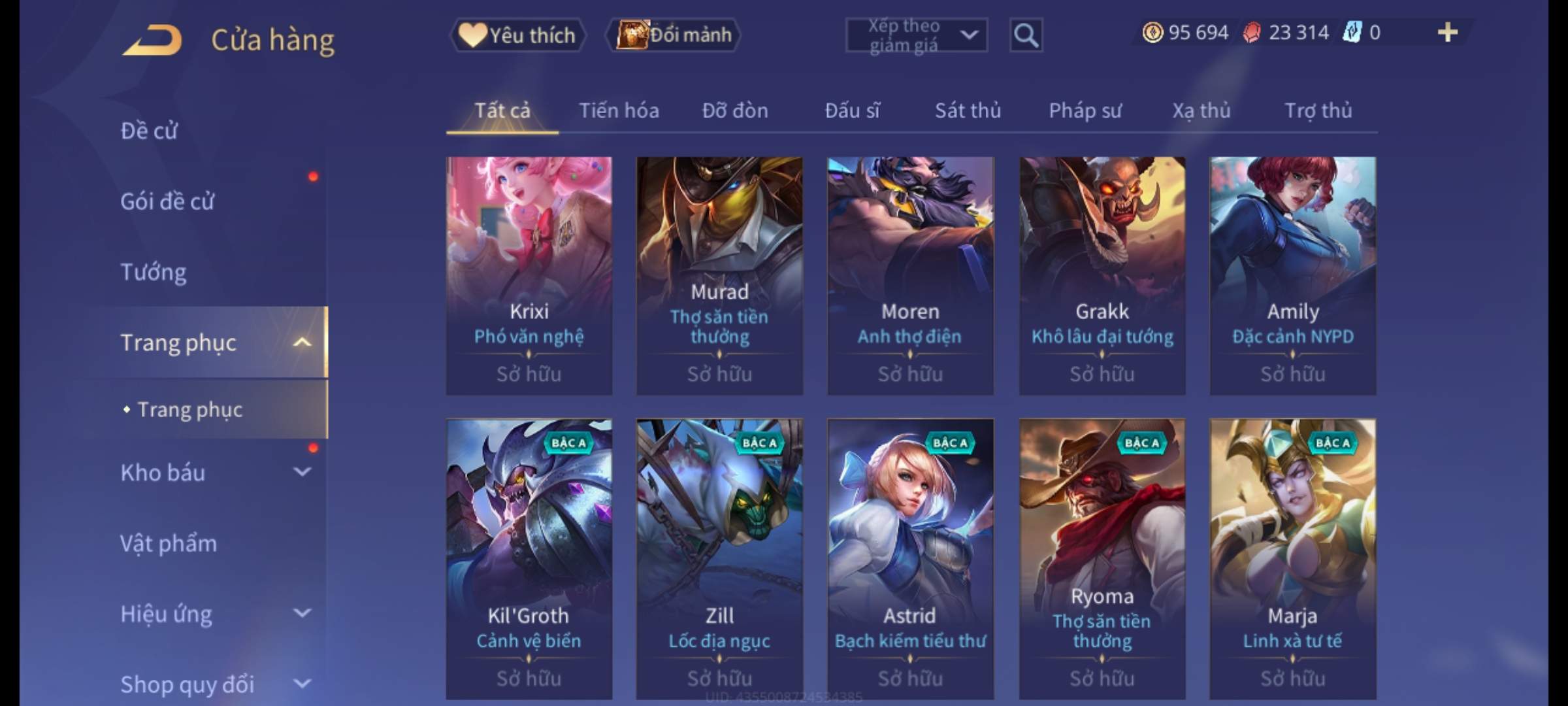Open Gói đề cử in sidebar
The width and height of the screenshot is (1568, 706).
tap(167, 201)
